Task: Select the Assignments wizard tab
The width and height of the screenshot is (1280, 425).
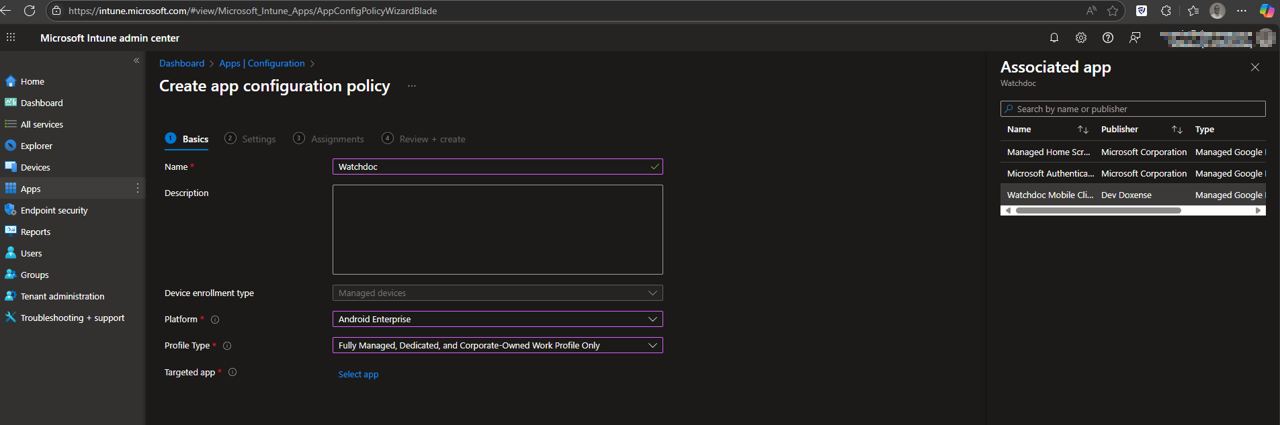Action: (329, 139)
